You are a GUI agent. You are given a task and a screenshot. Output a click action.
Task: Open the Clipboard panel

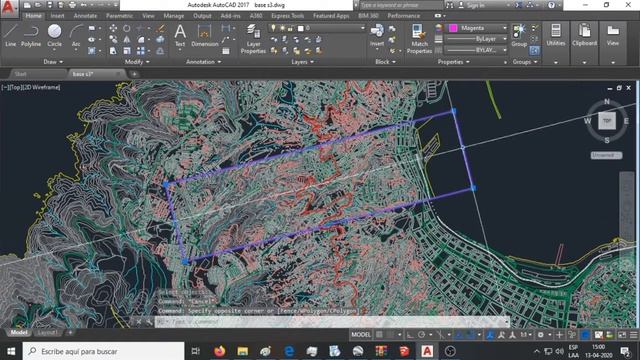click(584, 36)
